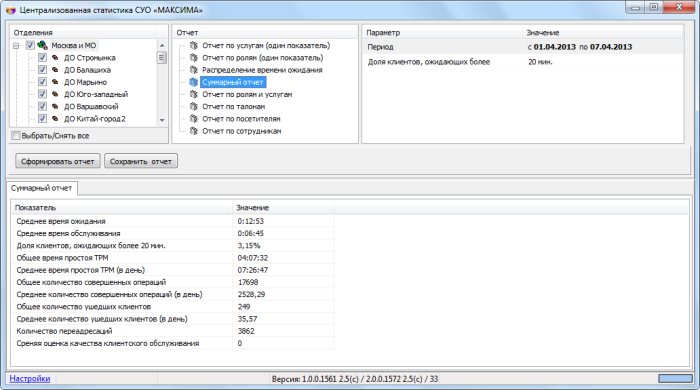Screen dimensions: 700x390
Task: Click the branches list scrollbar thumb
Action: (x=162, y=58)
